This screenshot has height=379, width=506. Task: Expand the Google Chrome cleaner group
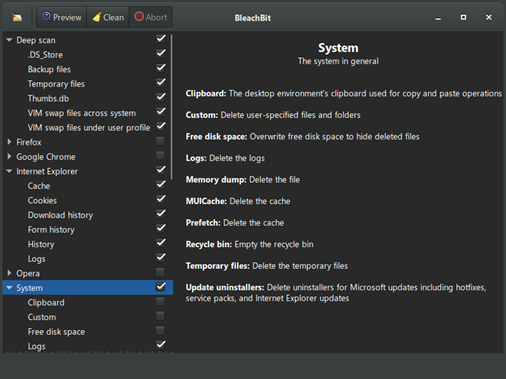click(x=9, y=156)
